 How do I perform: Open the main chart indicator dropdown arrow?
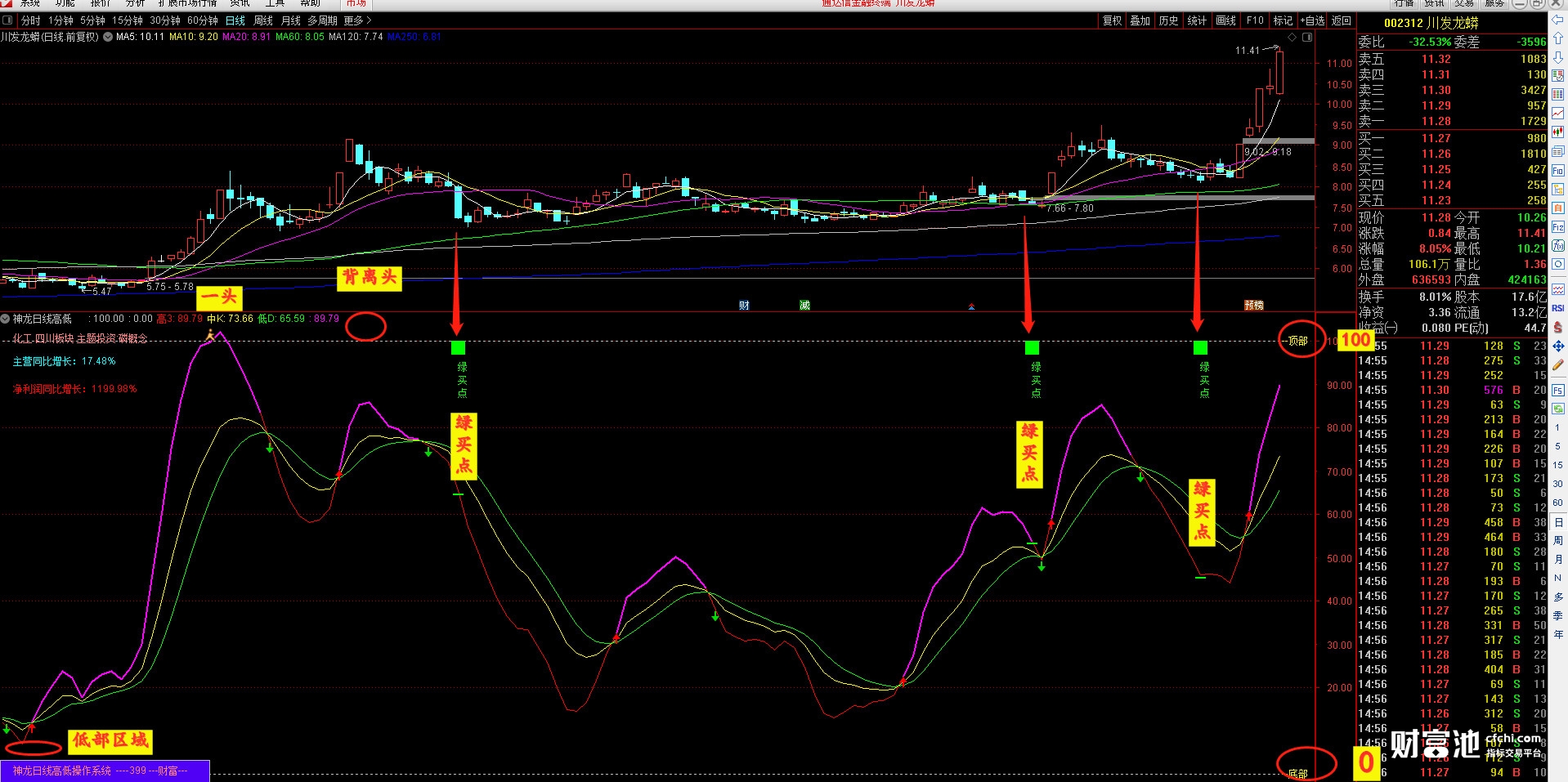[108, 37]
